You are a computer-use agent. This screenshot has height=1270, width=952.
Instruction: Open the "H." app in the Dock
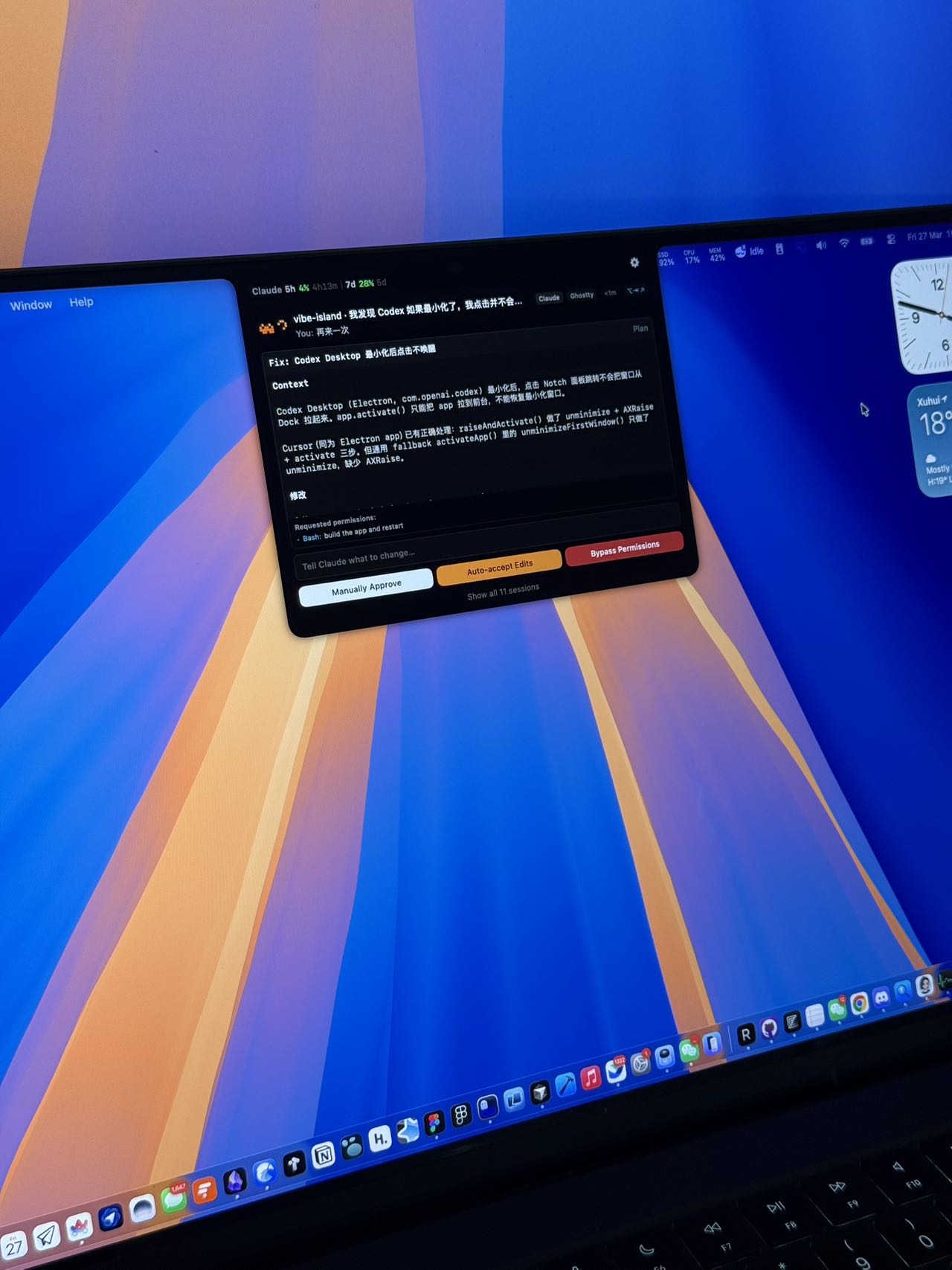pyautogui.click(x=379, y=1138)
